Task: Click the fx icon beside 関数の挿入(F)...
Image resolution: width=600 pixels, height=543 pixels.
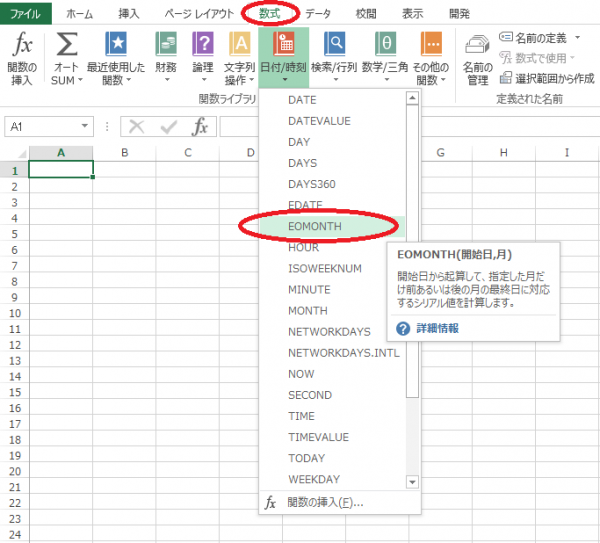Action: click(270, 502)
